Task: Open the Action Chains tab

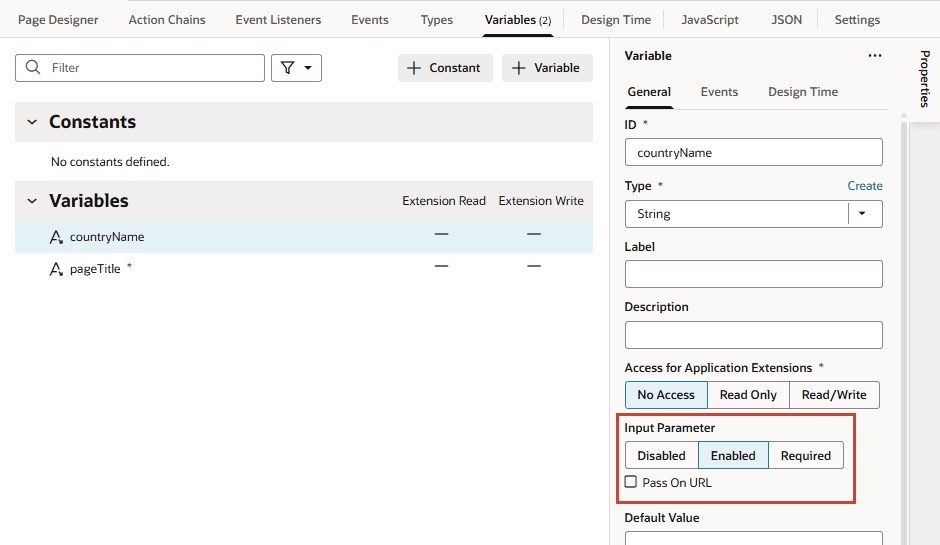Action: point(167,20)
